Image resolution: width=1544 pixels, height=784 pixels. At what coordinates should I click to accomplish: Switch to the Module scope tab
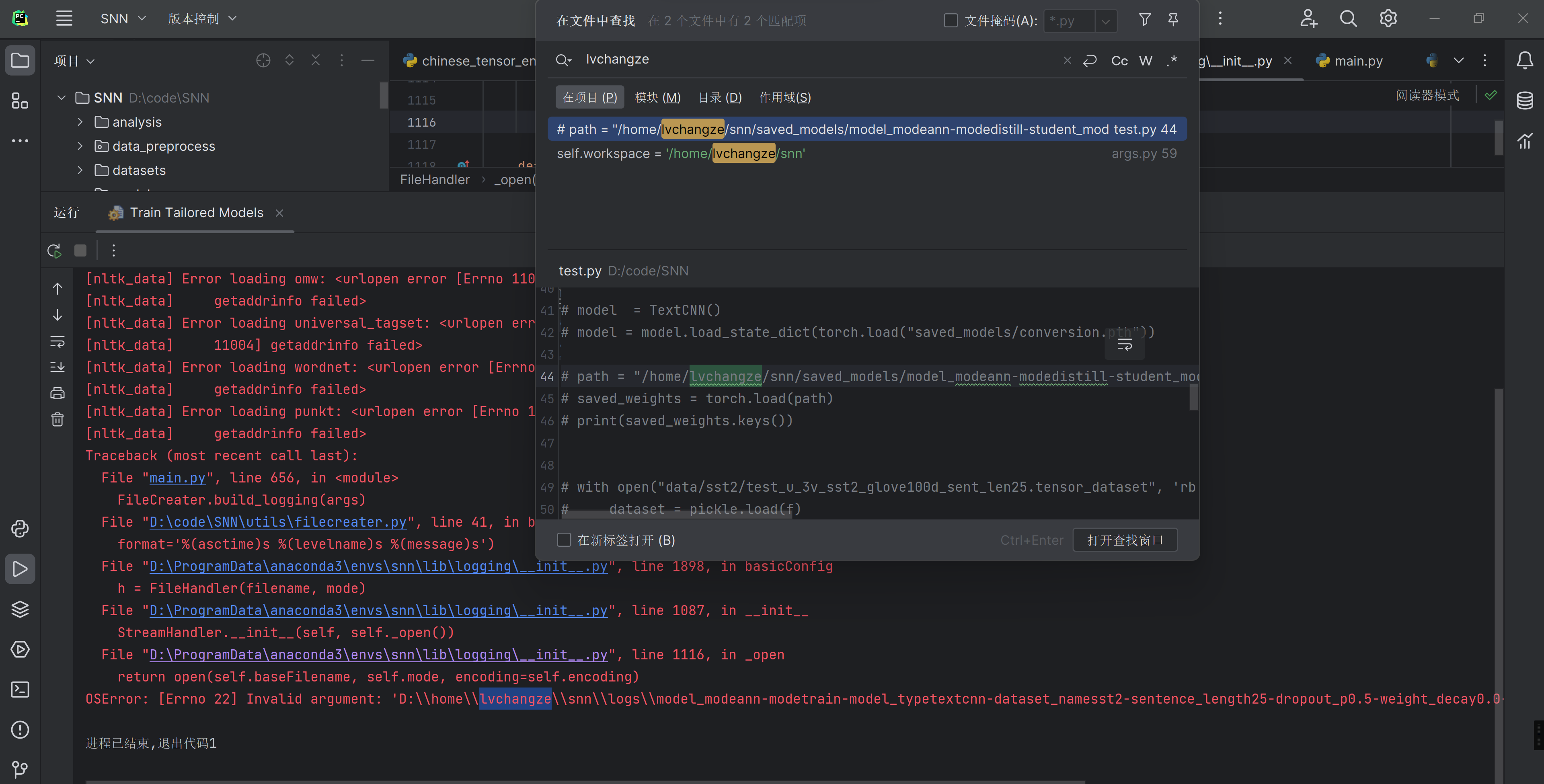pyautogui.click(x=657, y=97)
